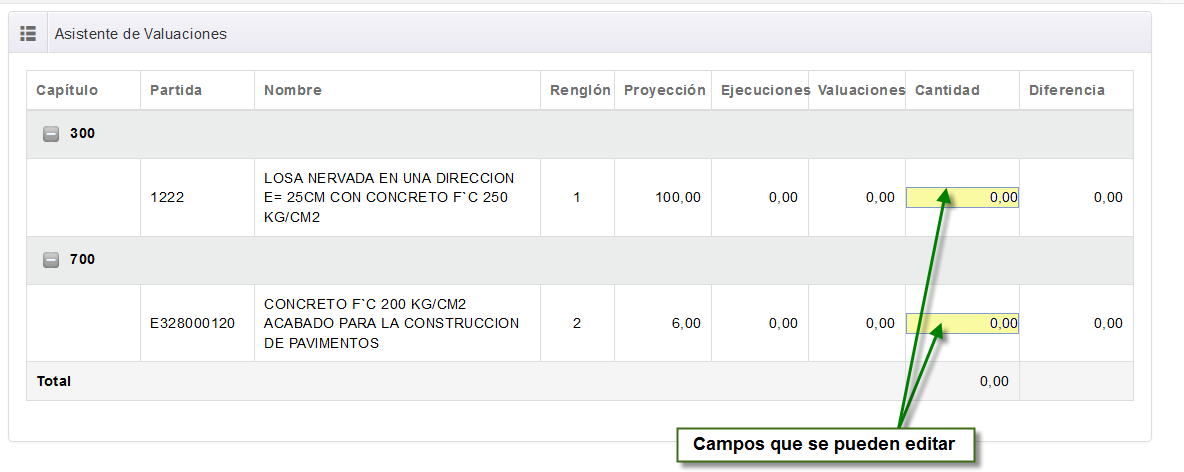Screen dimensions: 1184x472
Task: Click the Valuaciones column header
Action: (x=861, y=90)
